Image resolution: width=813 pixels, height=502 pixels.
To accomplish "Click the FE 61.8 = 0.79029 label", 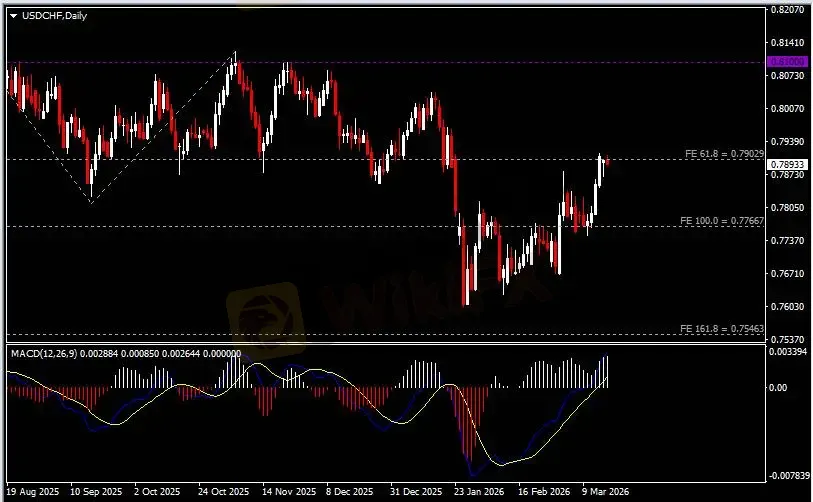I will coord(724,153).
